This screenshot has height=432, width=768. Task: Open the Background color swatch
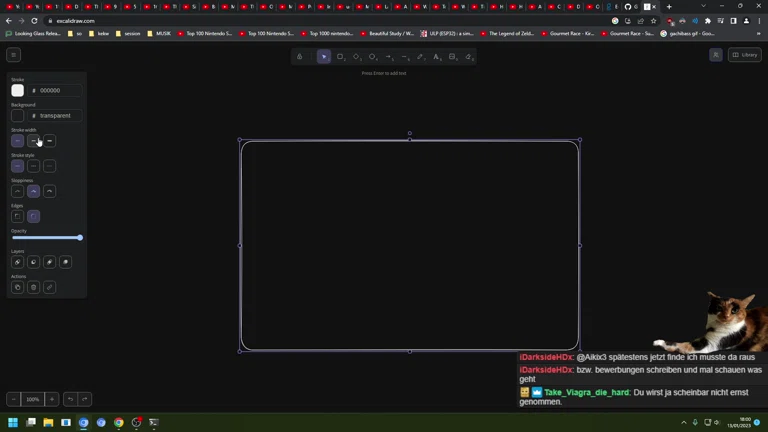click(18, 116)
